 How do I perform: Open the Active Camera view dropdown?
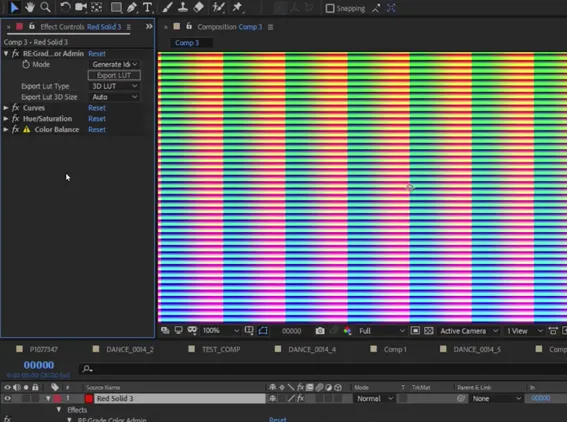(x=469, y=331)
